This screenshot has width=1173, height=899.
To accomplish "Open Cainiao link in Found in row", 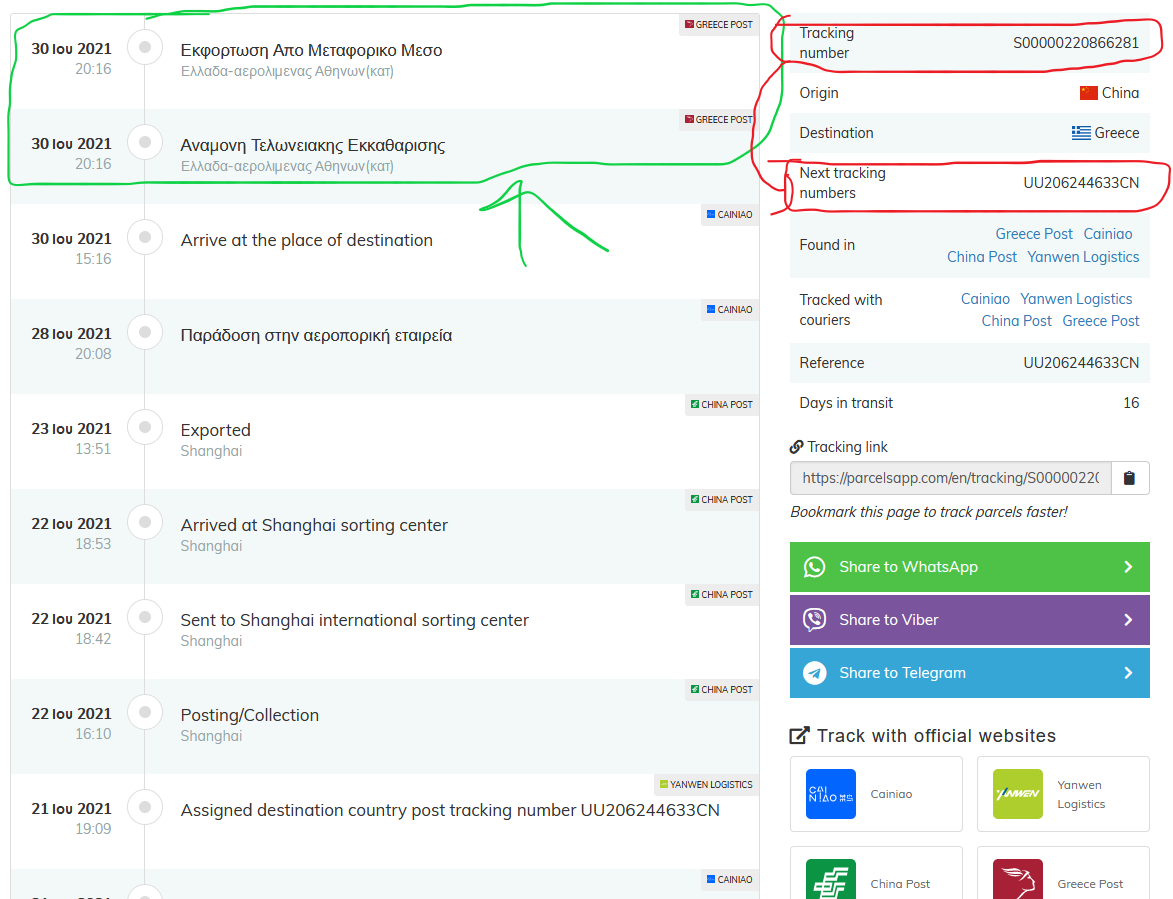I will 1108,234.
